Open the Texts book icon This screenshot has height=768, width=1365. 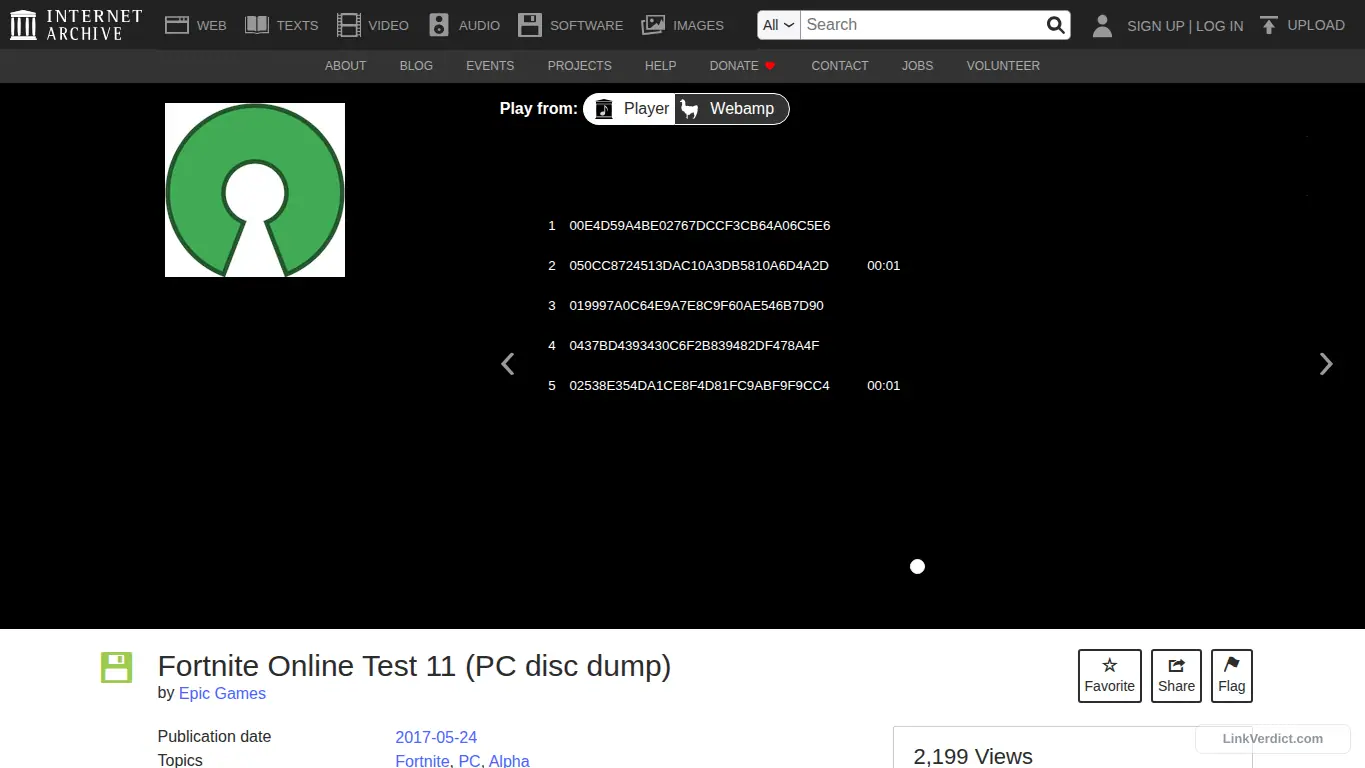tap(257, 25)
